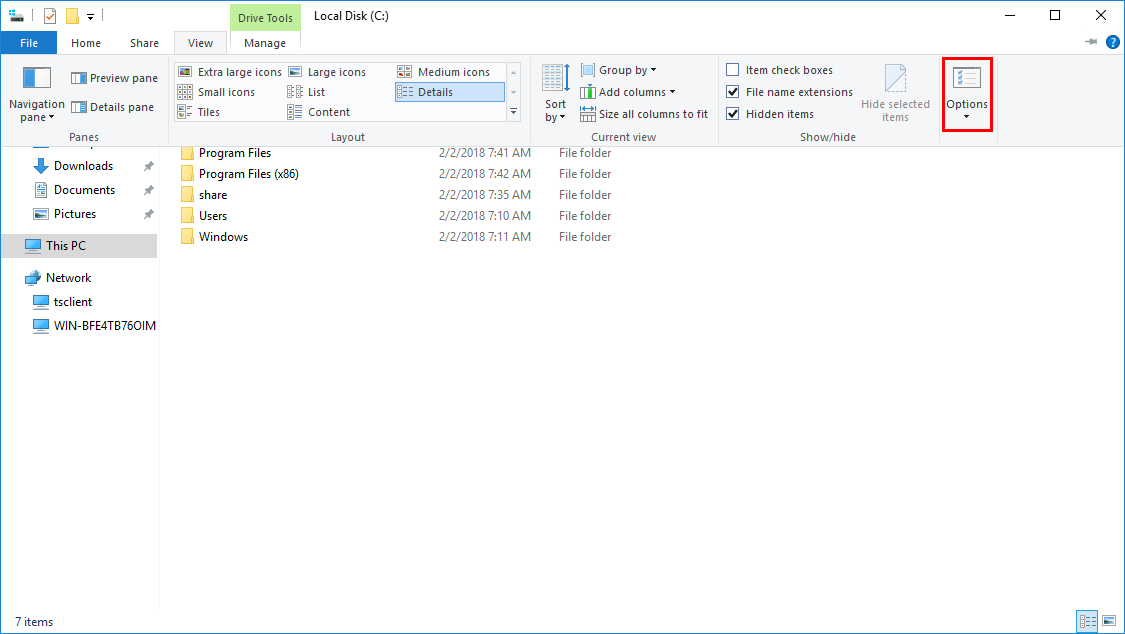Click the Help question mark icon
The image size is (1125, 634).
[1113, 42]
